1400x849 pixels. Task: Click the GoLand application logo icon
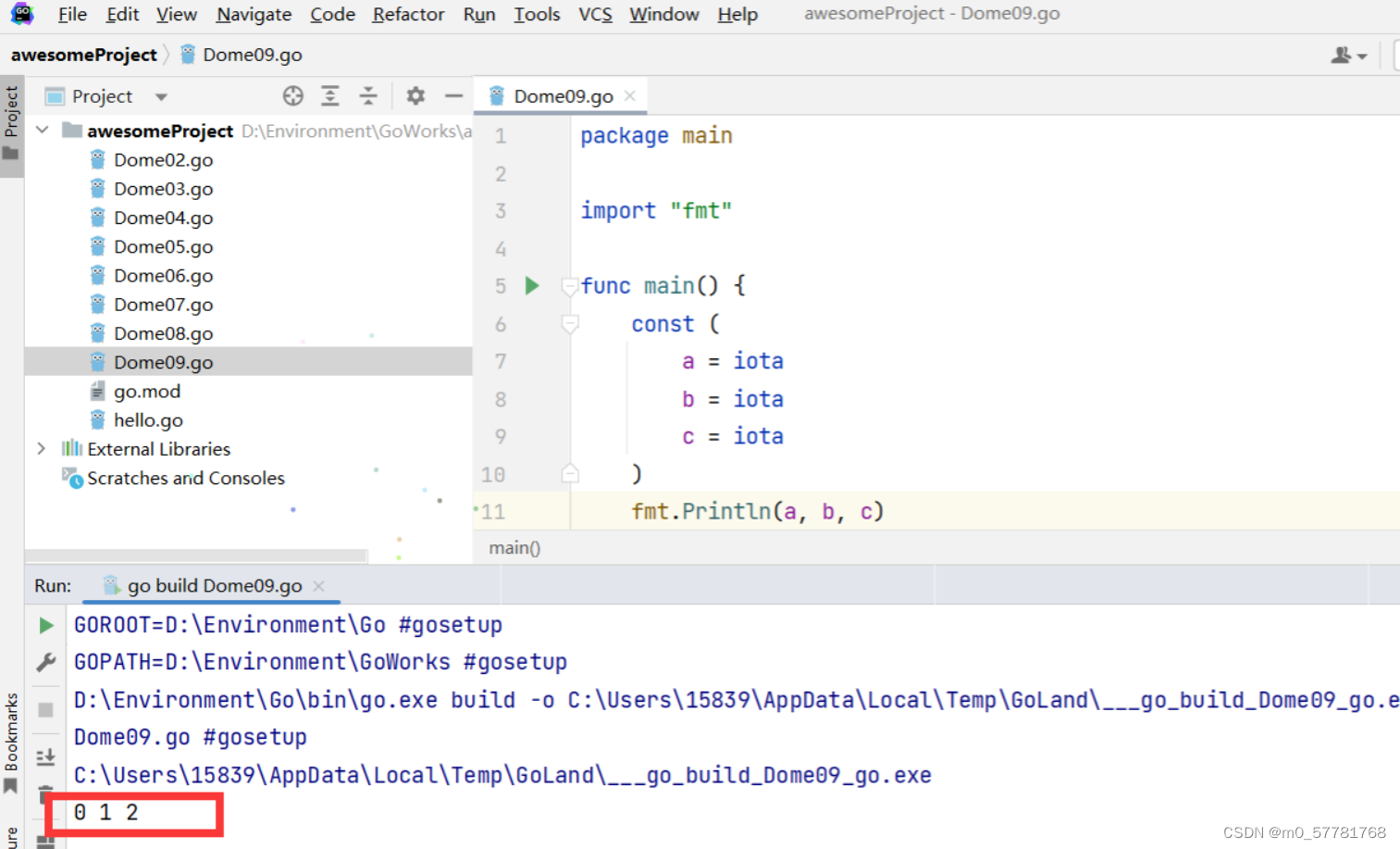click(22, 14)
